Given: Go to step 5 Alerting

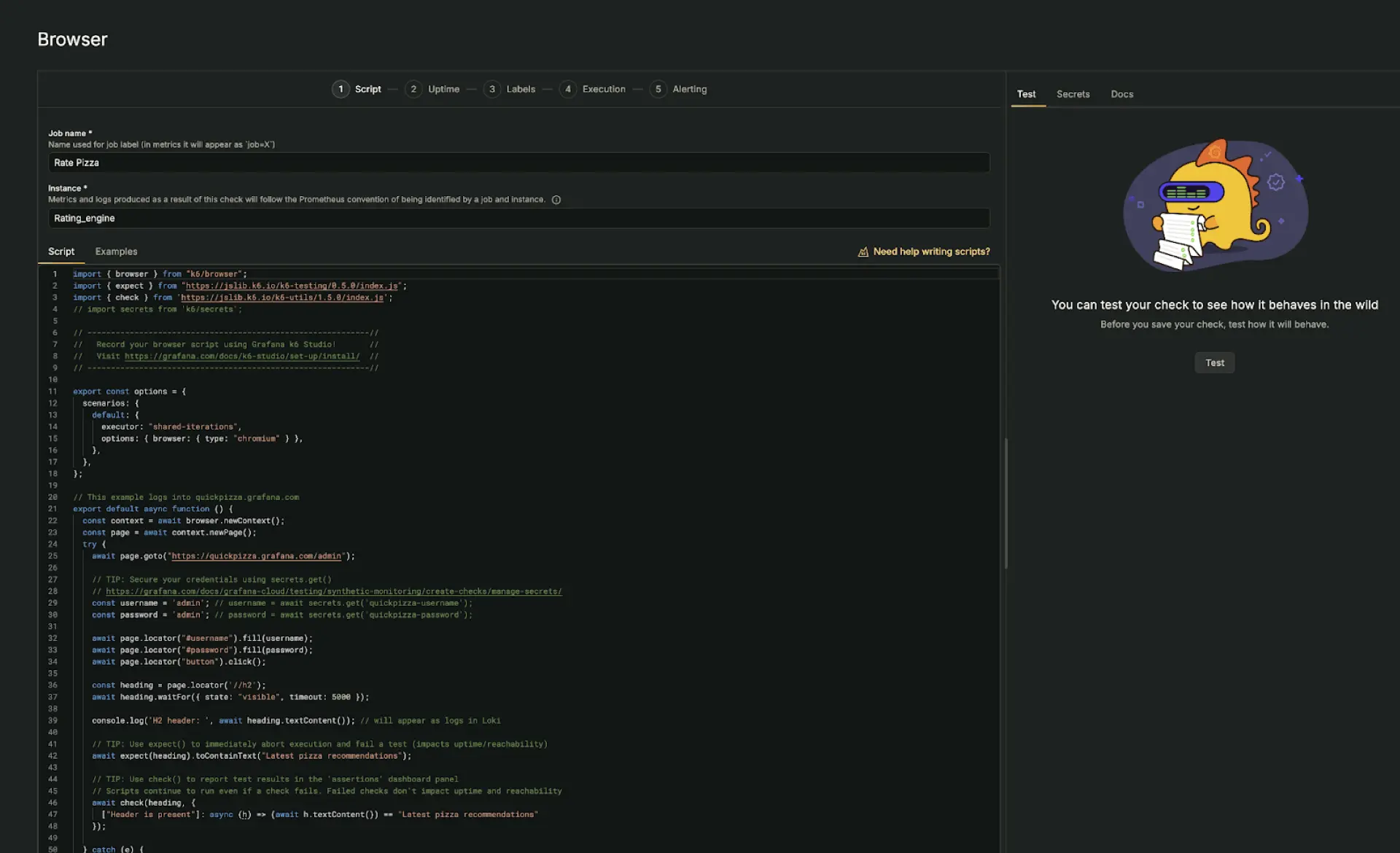Looking at the screenshot, I should coord(678,89).
